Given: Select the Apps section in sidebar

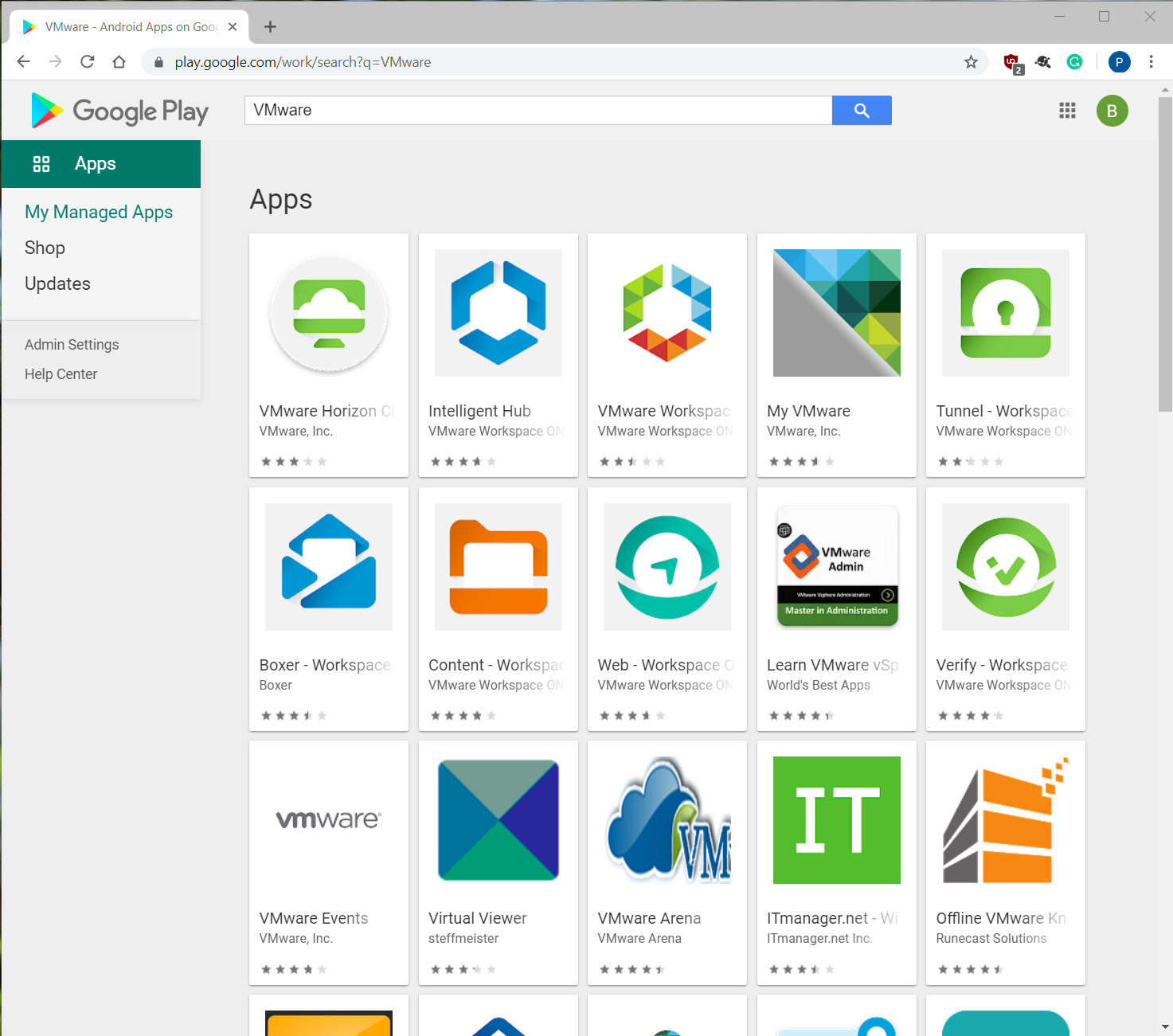Looking at the screenshot, I should 101,164.
